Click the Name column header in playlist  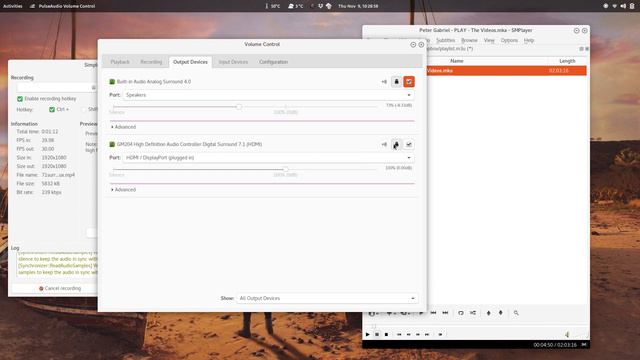click(x=456, y=61)
